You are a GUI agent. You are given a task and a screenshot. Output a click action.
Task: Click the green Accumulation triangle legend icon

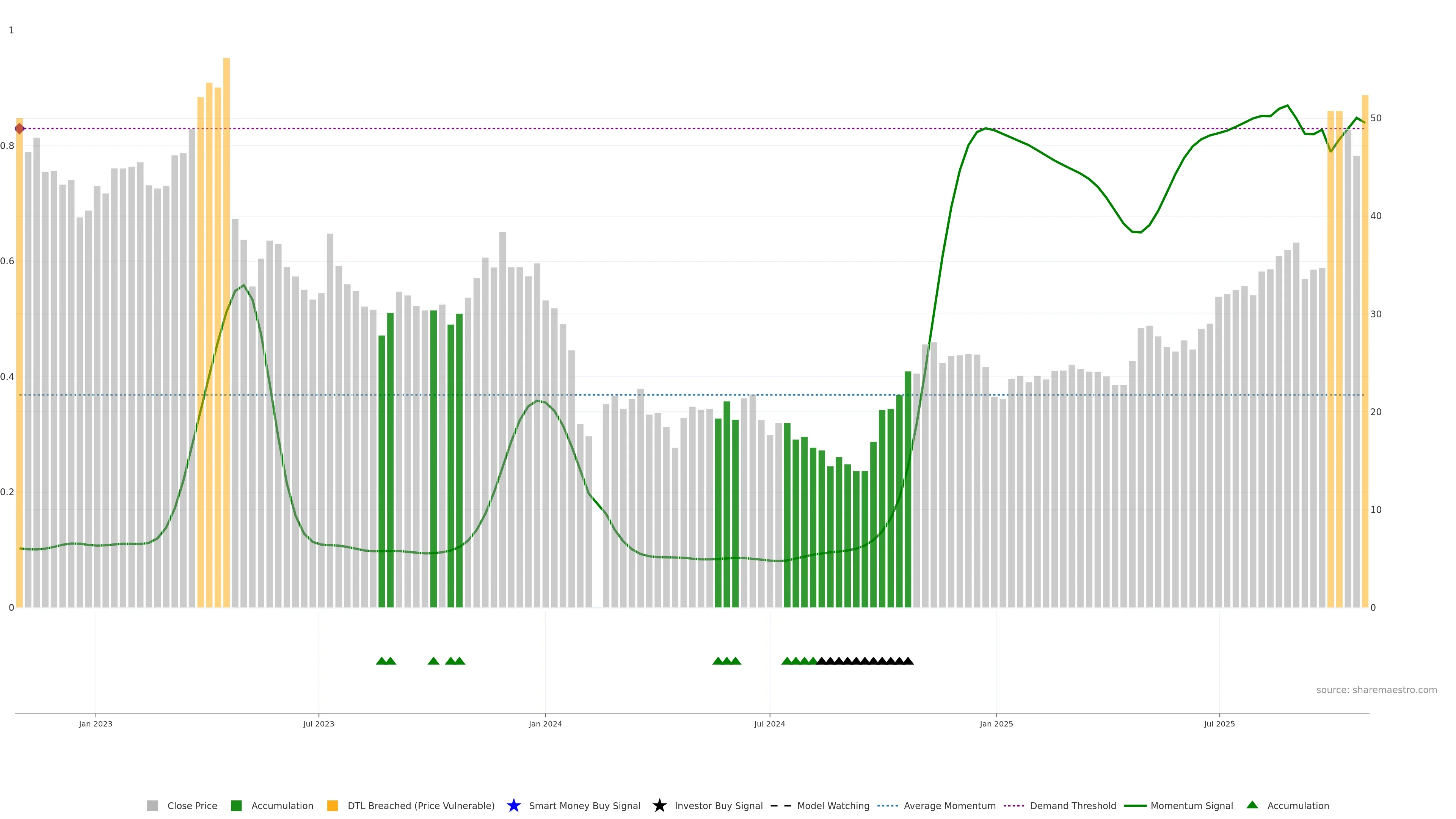click(1252, 805)
